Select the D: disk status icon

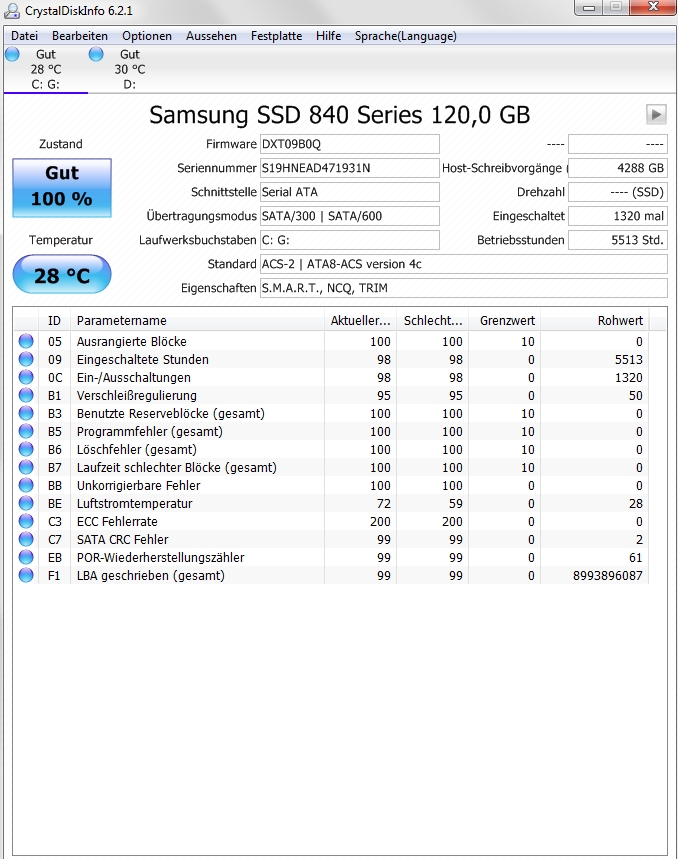[96, 54]
